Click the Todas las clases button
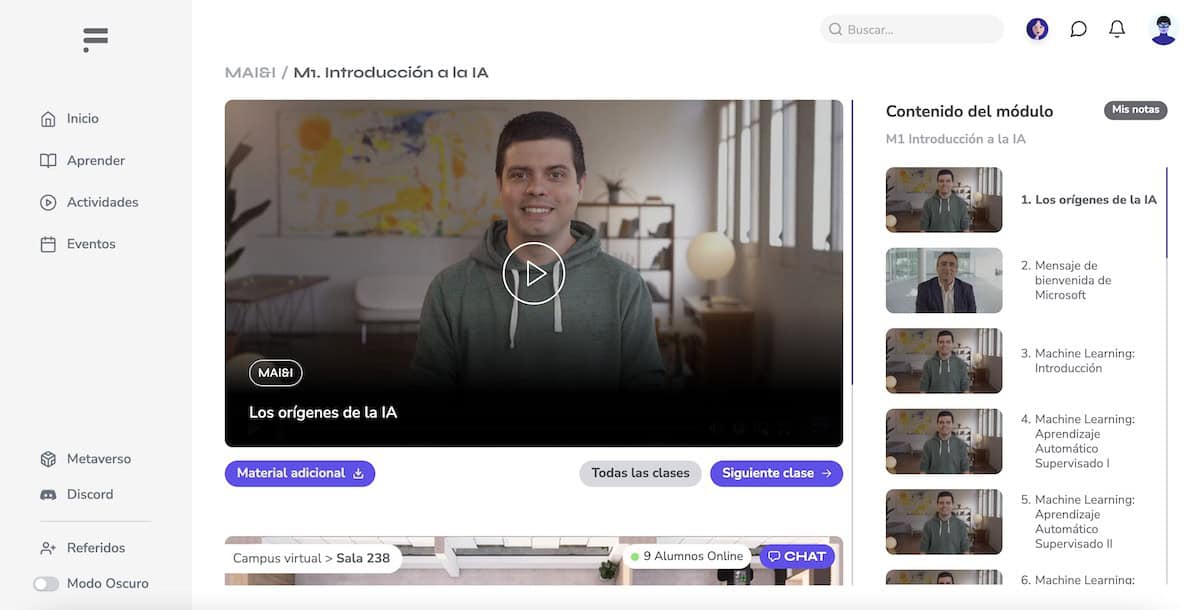Viewport: 1200px width, 610px height. 640,473
